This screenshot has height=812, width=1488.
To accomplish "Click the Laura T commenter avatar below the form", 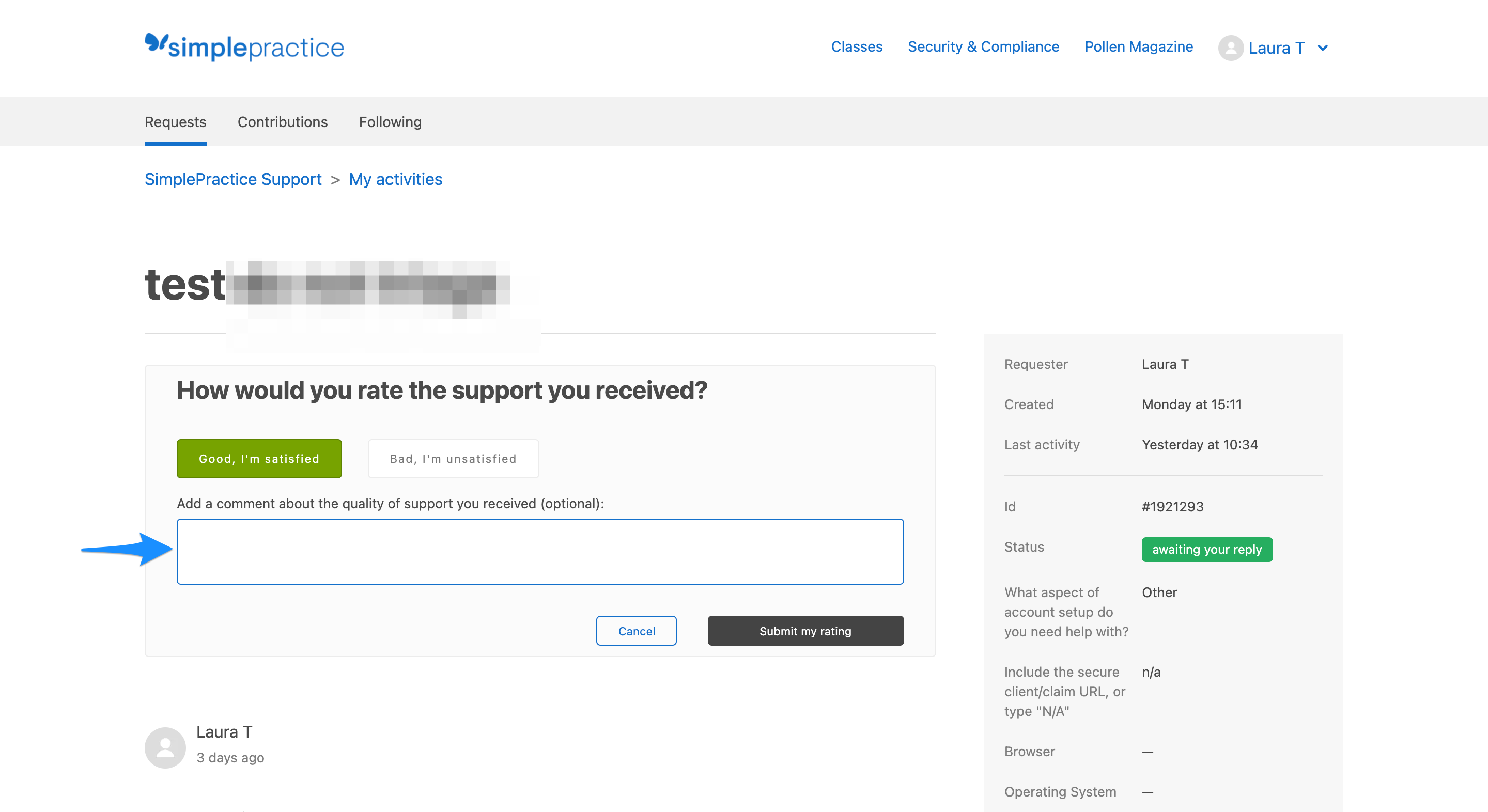I will coord(165,747).
